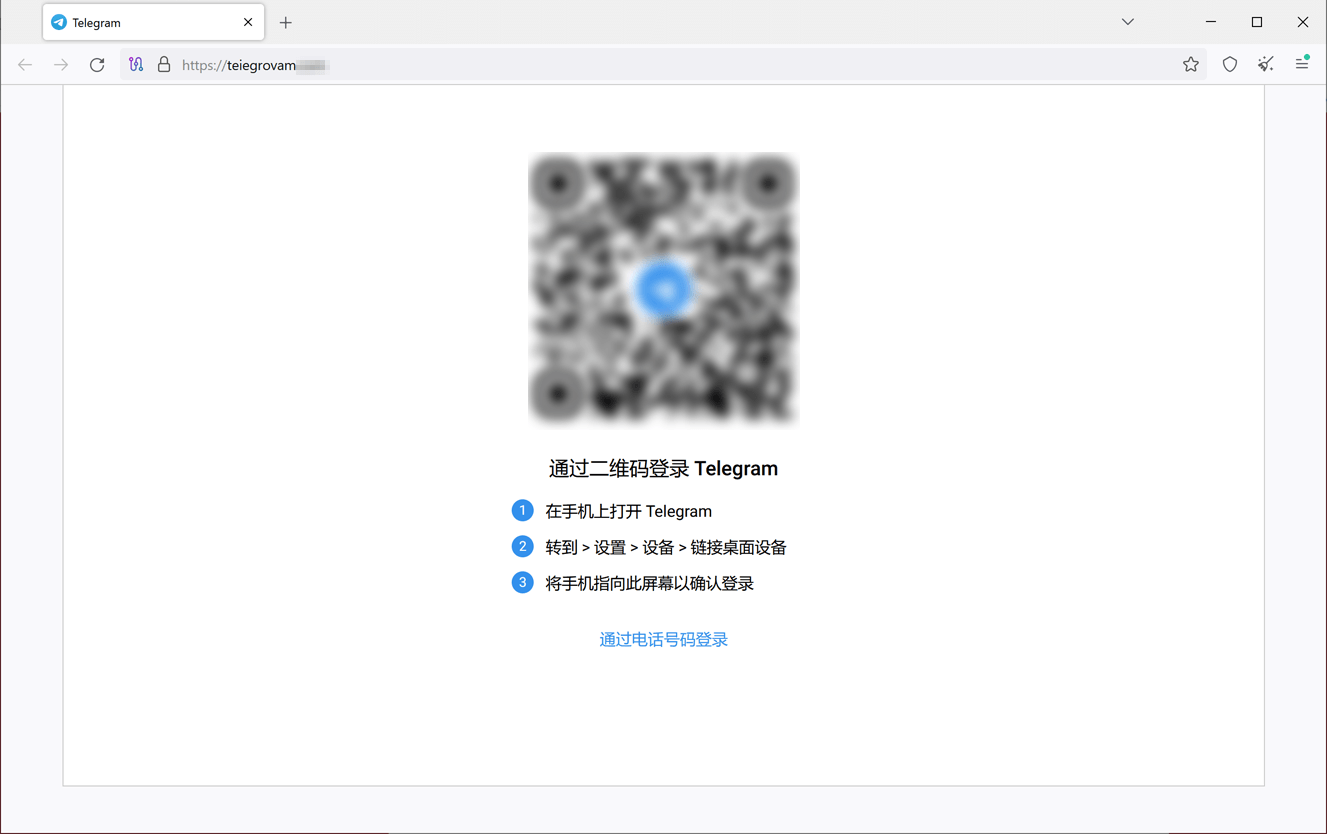
Task: Reload the current page
Action: click(x=97, y=65)
